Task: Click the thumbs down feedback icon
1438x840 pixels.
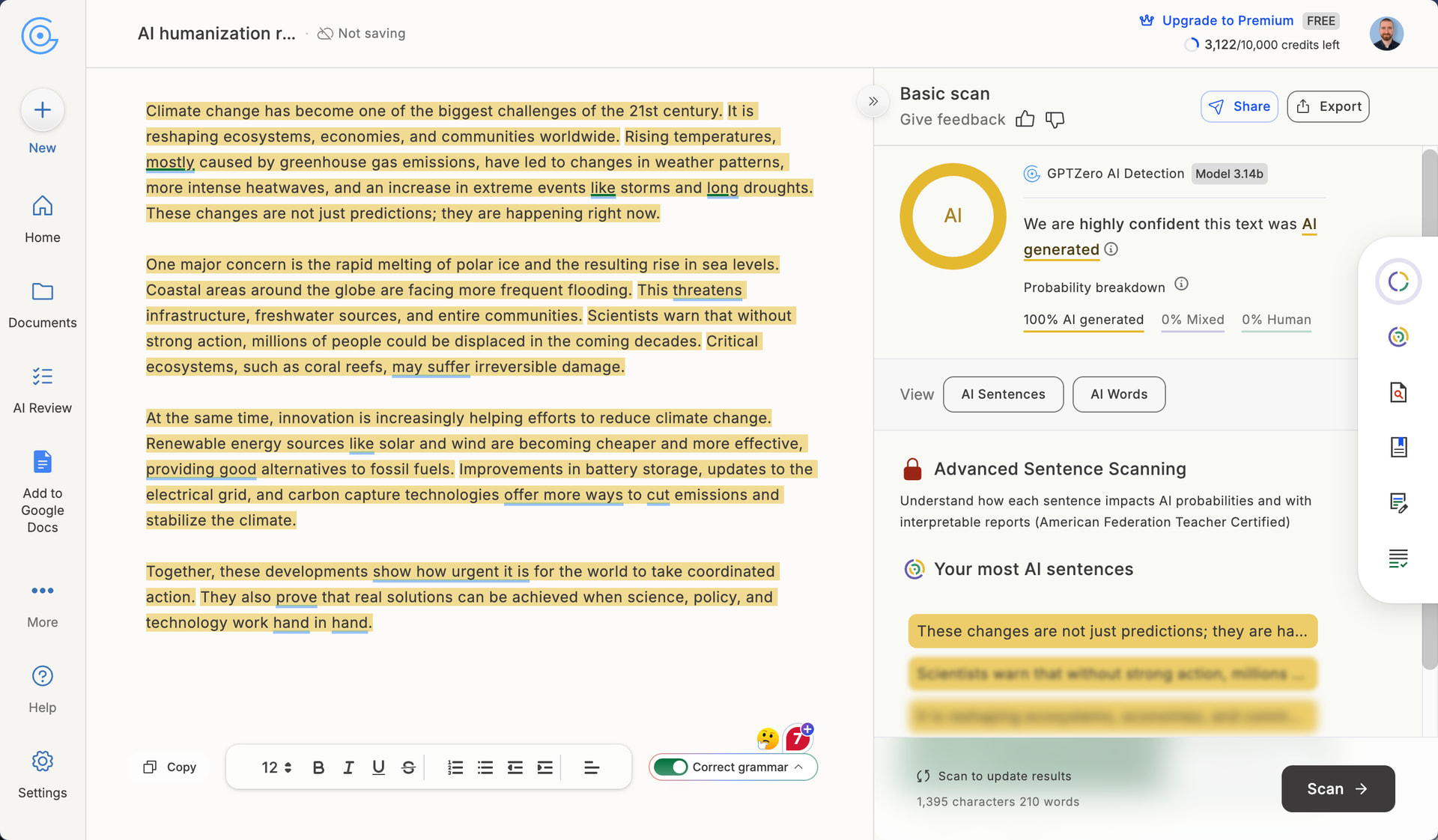Action: (x=1055, y=120)
